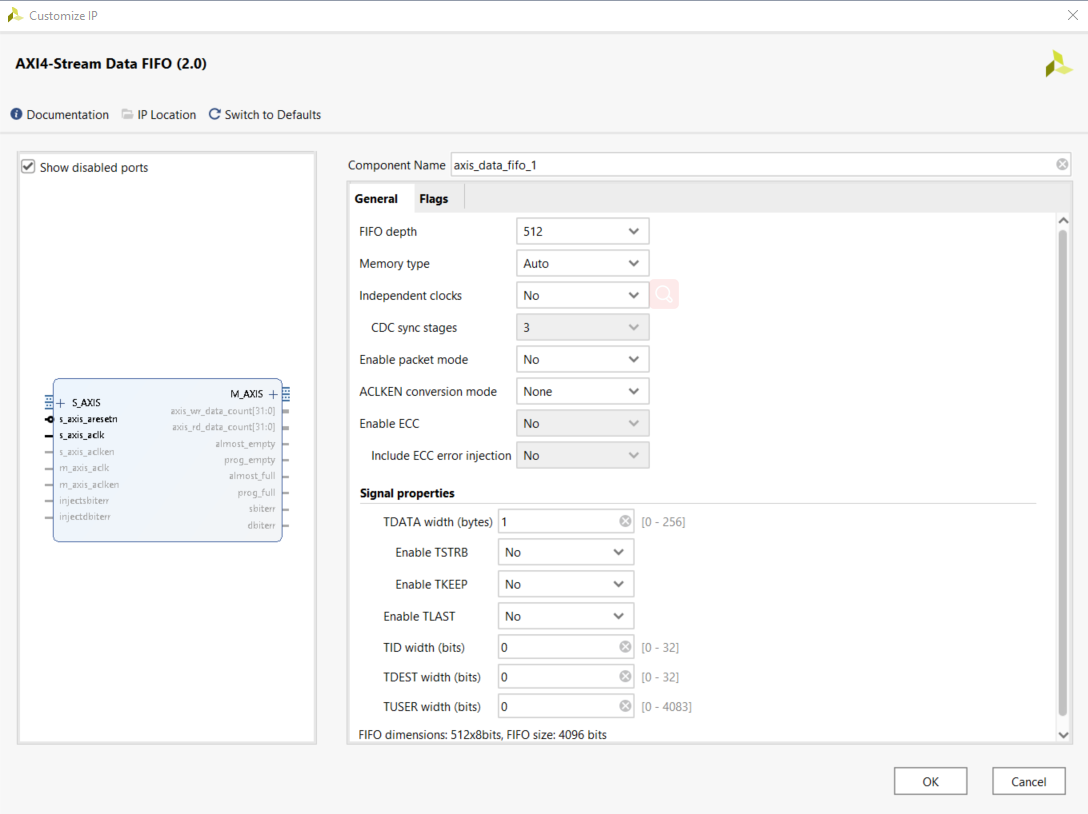1088x814 pixels.
Task: Switch to the Flags tab
Action: [x=434, y=198]
